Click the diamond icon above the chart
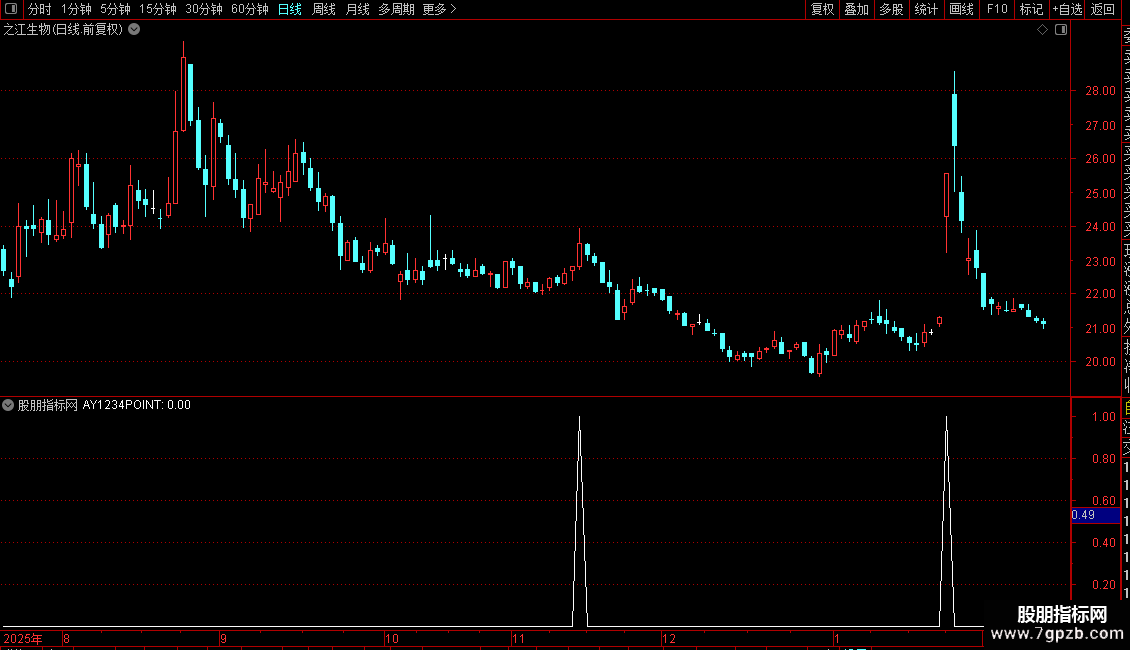The height and width of the screenshot is (650, 1130). [x=1042, y=30]
